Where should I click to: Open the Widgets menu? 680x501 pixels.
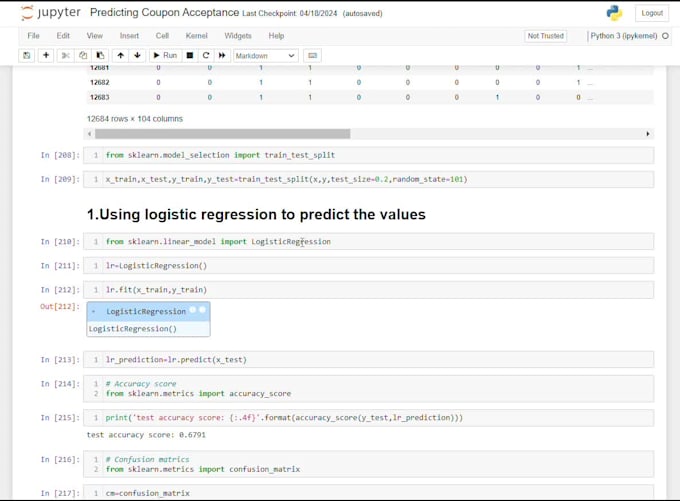[238, 36]
